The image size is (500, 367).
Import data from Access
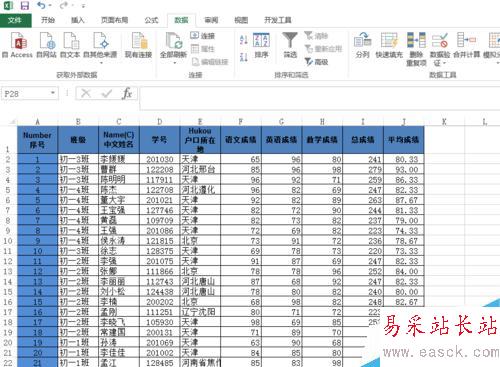(17, 45)
